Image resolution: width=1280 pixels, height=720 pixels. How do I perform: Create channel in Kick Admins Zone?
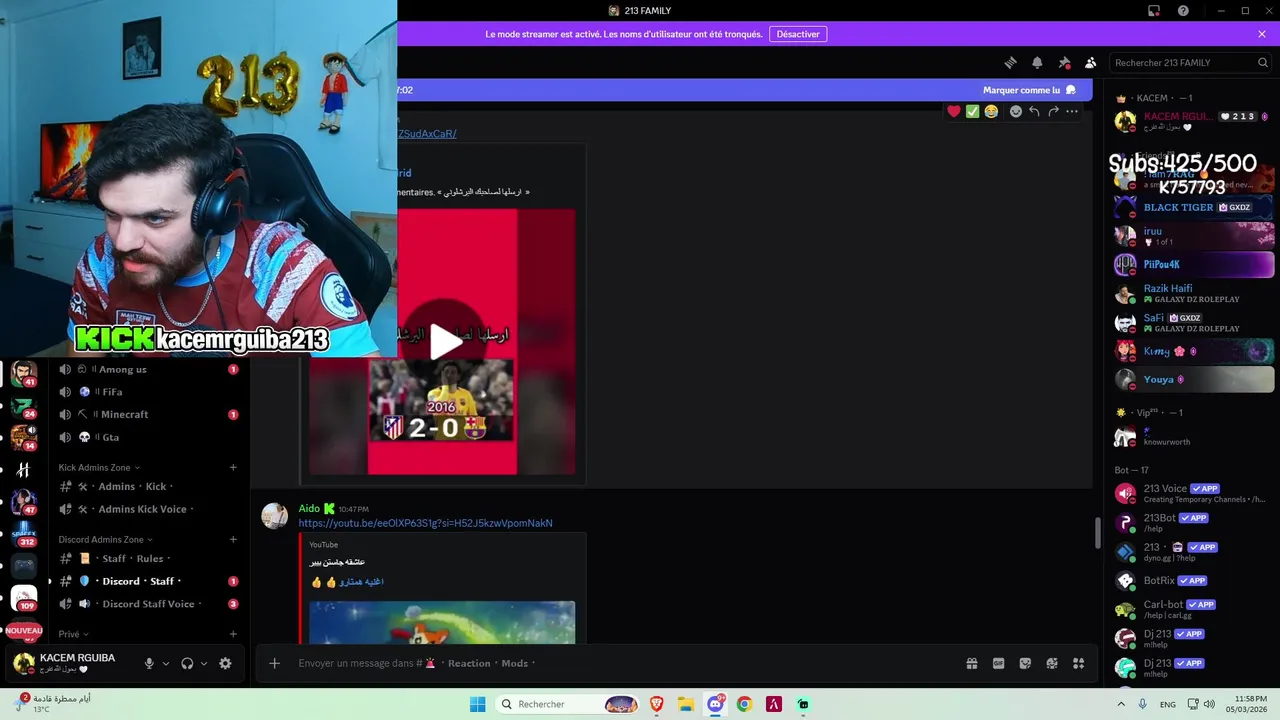point(233,467)
